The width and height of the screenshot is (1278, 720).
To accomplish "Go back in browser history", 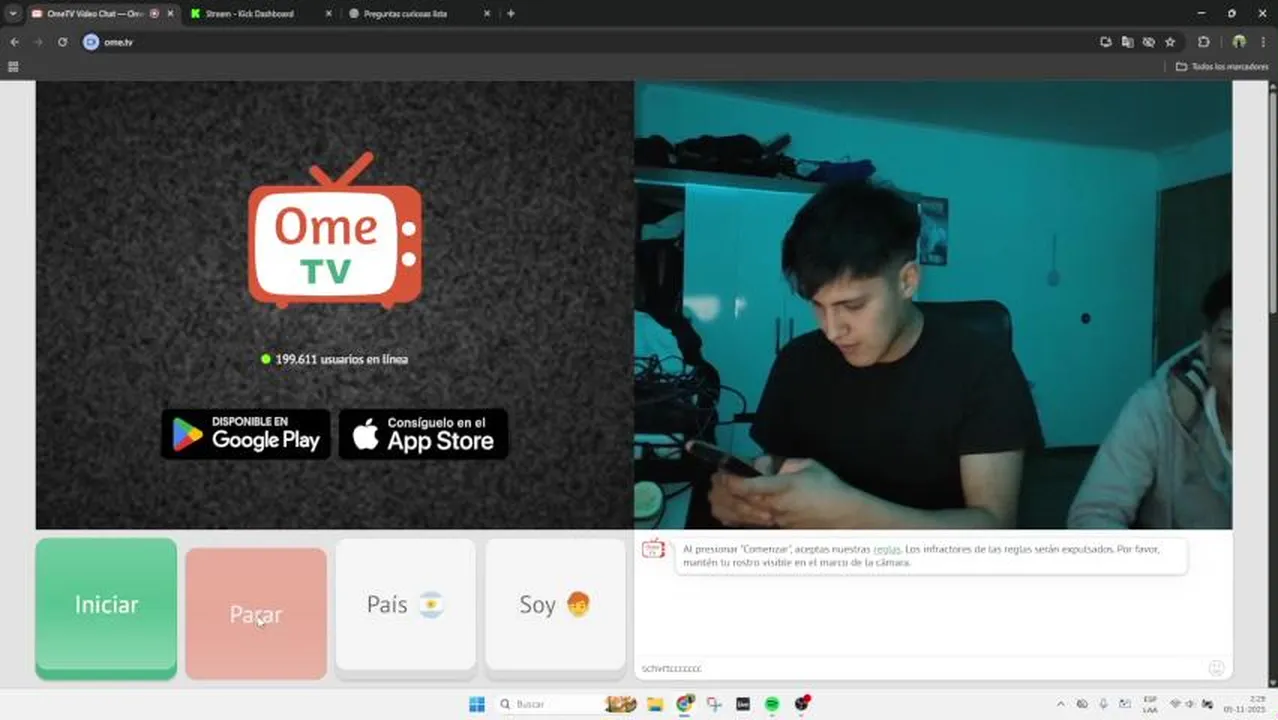I will pyautogui.click(x=14, y=42).
